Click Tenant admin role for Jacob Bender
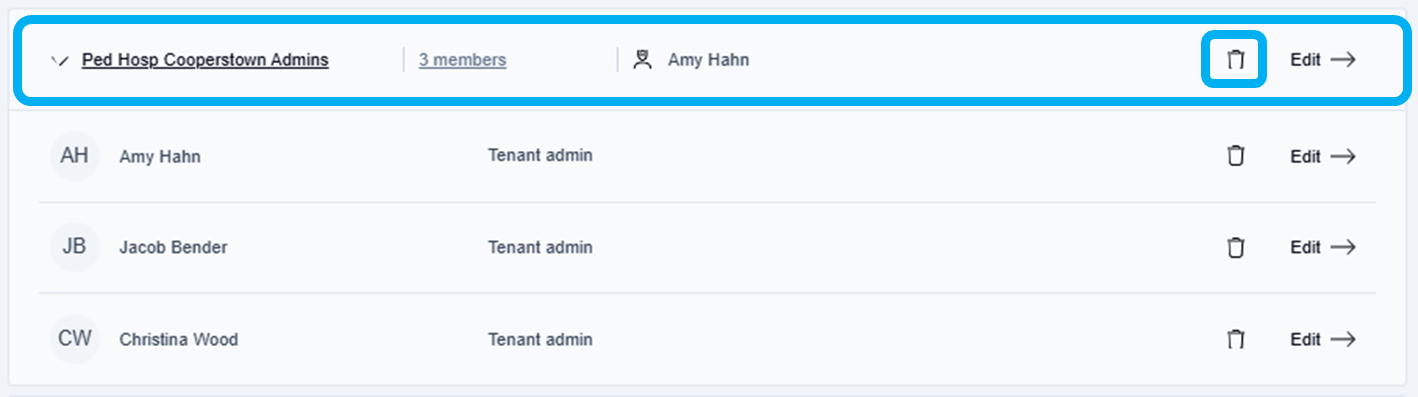 540,247
